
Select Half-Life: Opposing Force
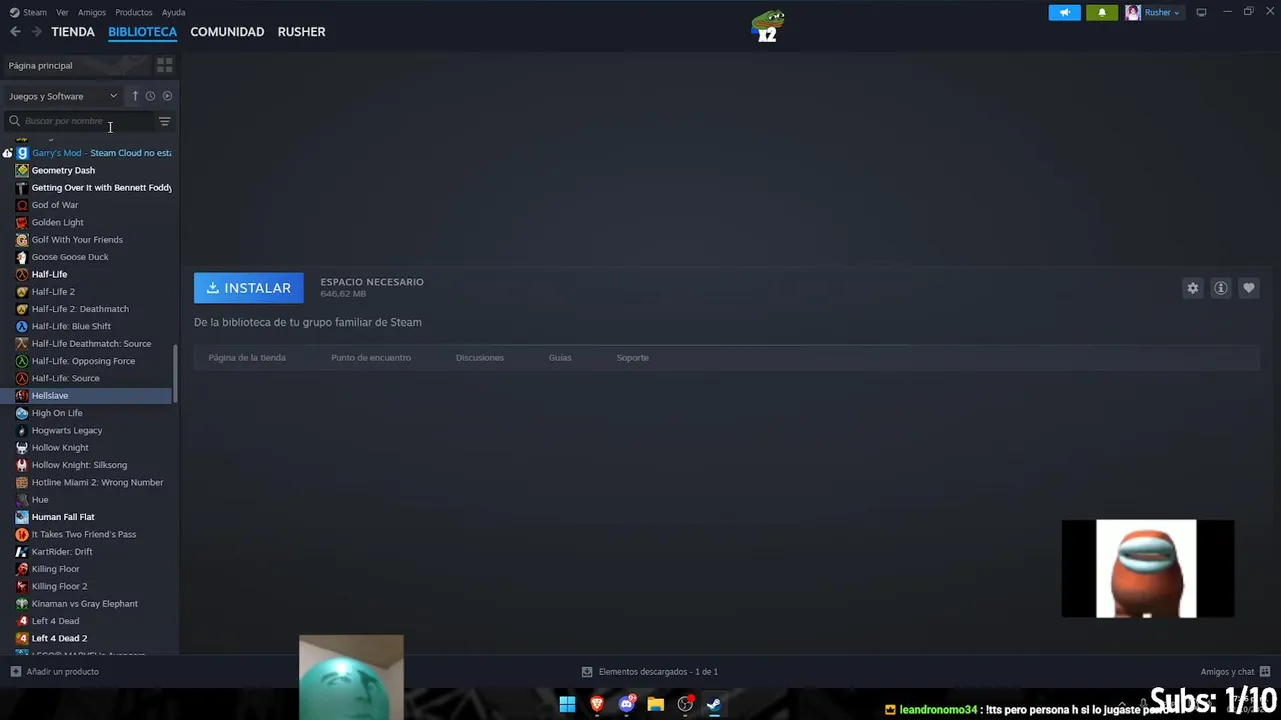[x=88, y=361]
